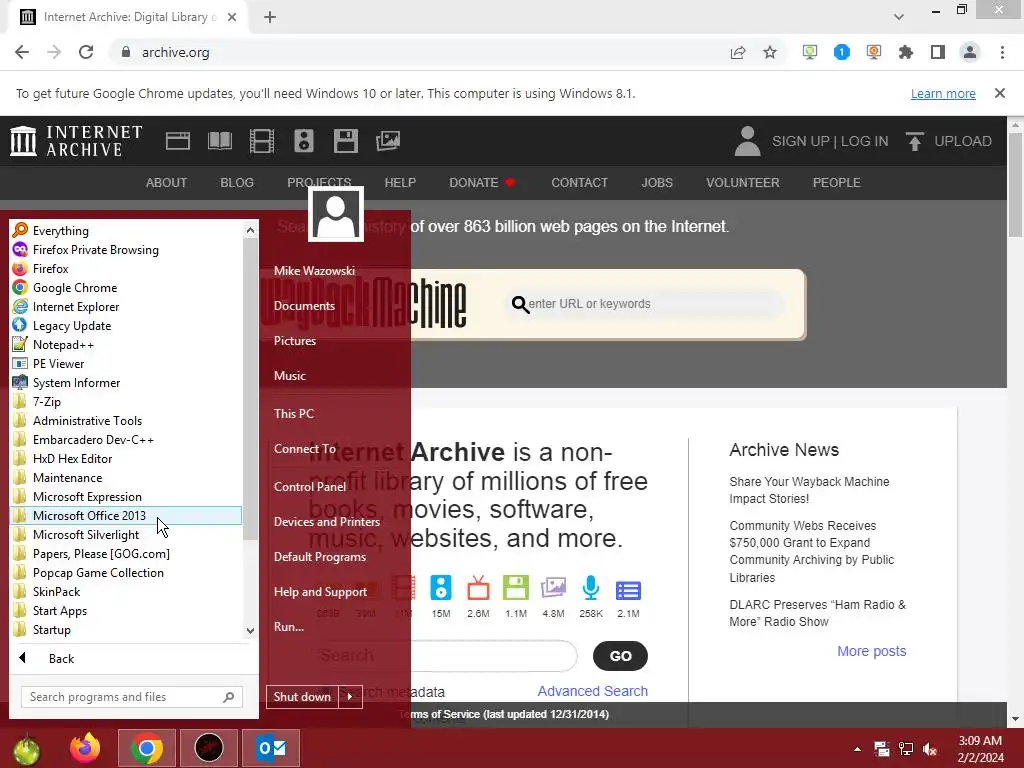Open Internet Archive images icon

(388, 141)
